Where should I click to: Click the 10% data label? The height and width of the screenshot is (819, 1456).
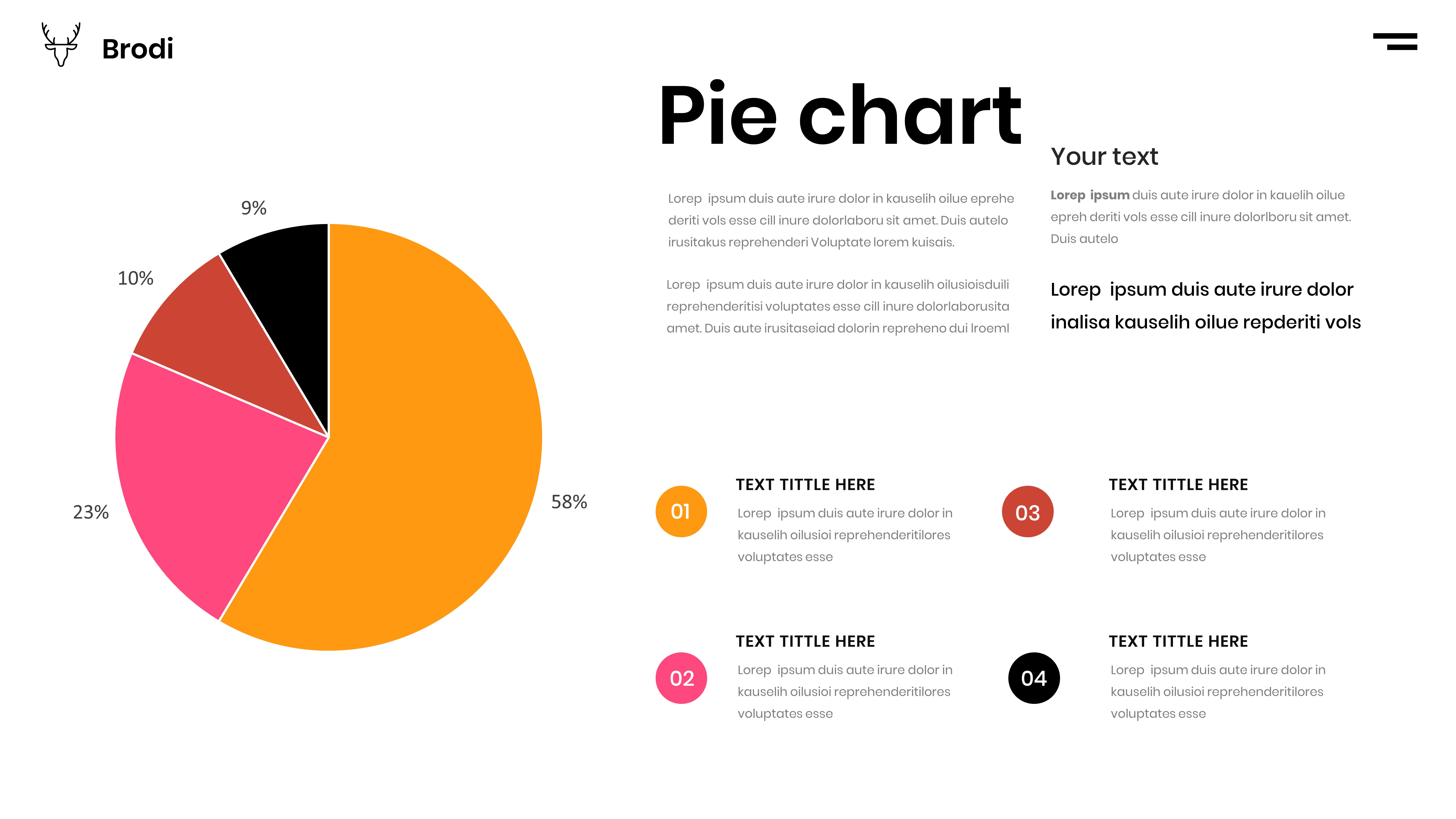tap(135, 278)
